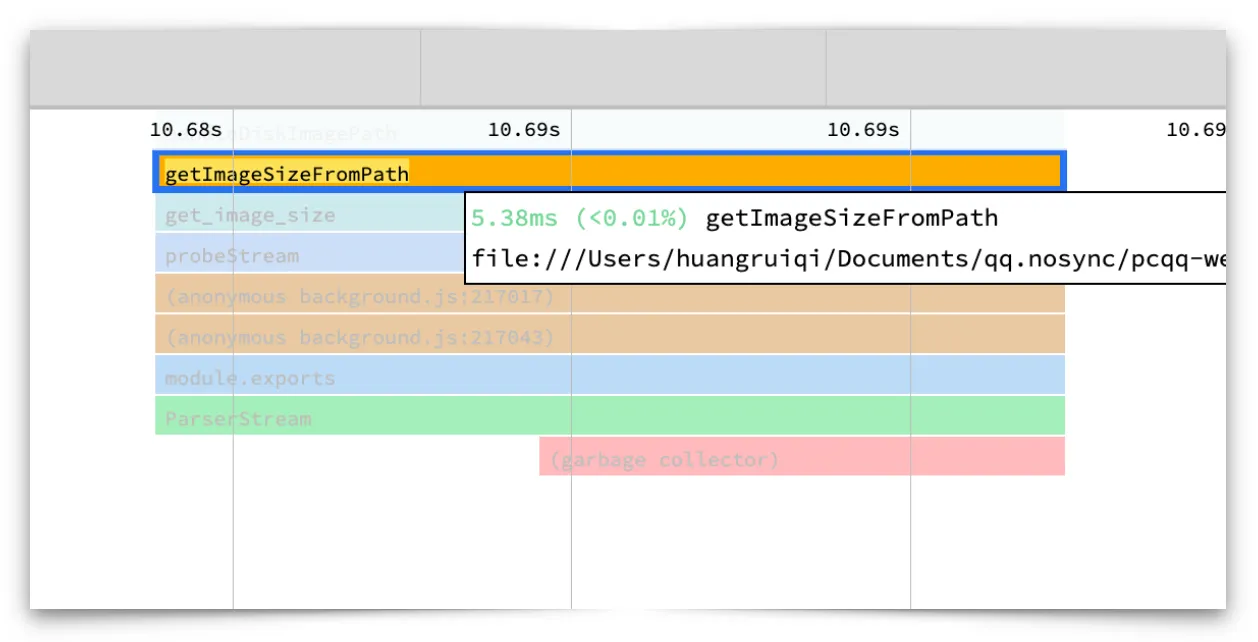
Task: Click getImageSizeFromPath name inside the tooltip
Action: (x=852, y=218)
